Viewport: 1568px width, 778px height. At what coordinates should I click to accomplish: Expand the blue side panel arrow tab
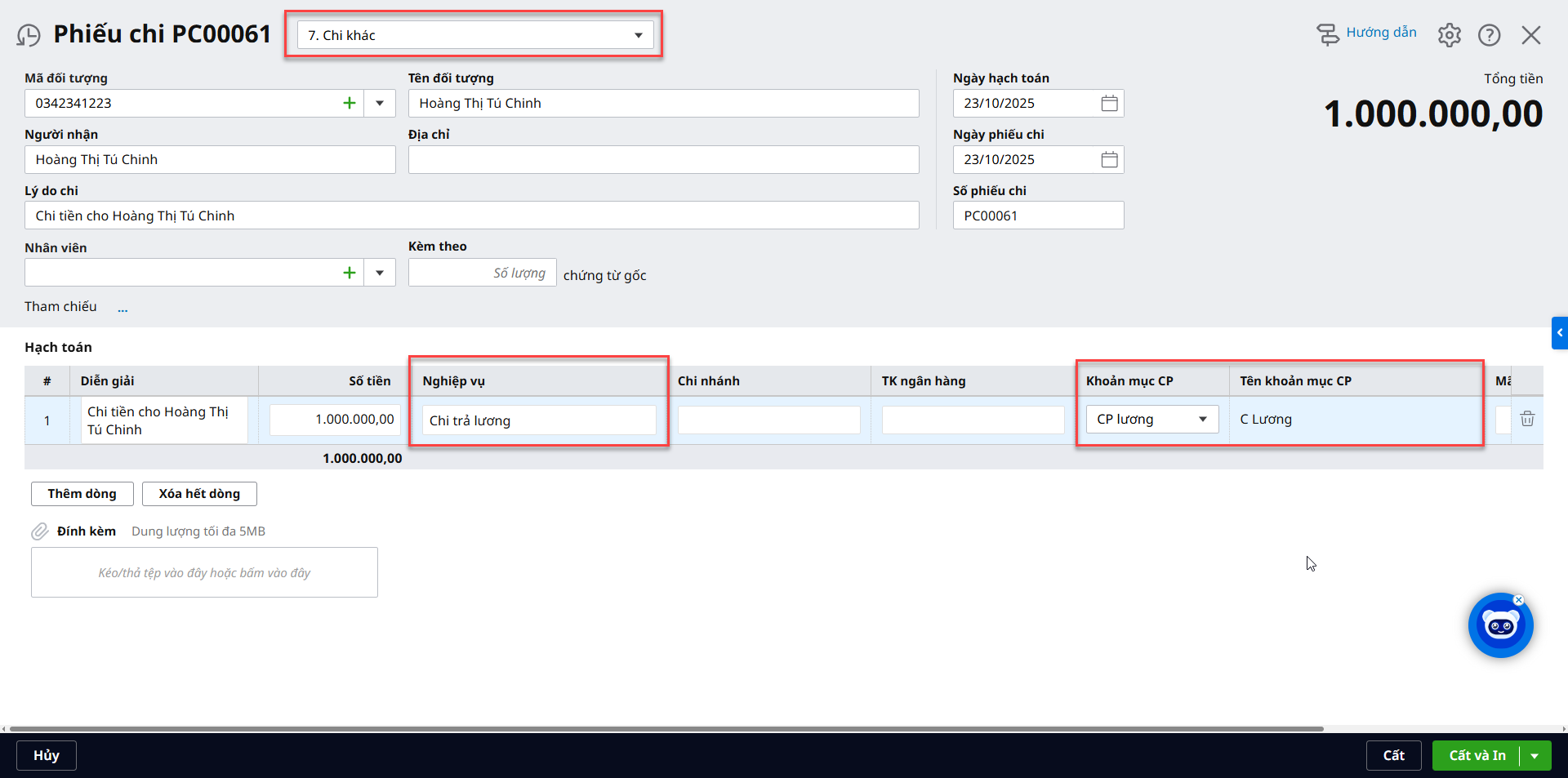click(1559, 333)
